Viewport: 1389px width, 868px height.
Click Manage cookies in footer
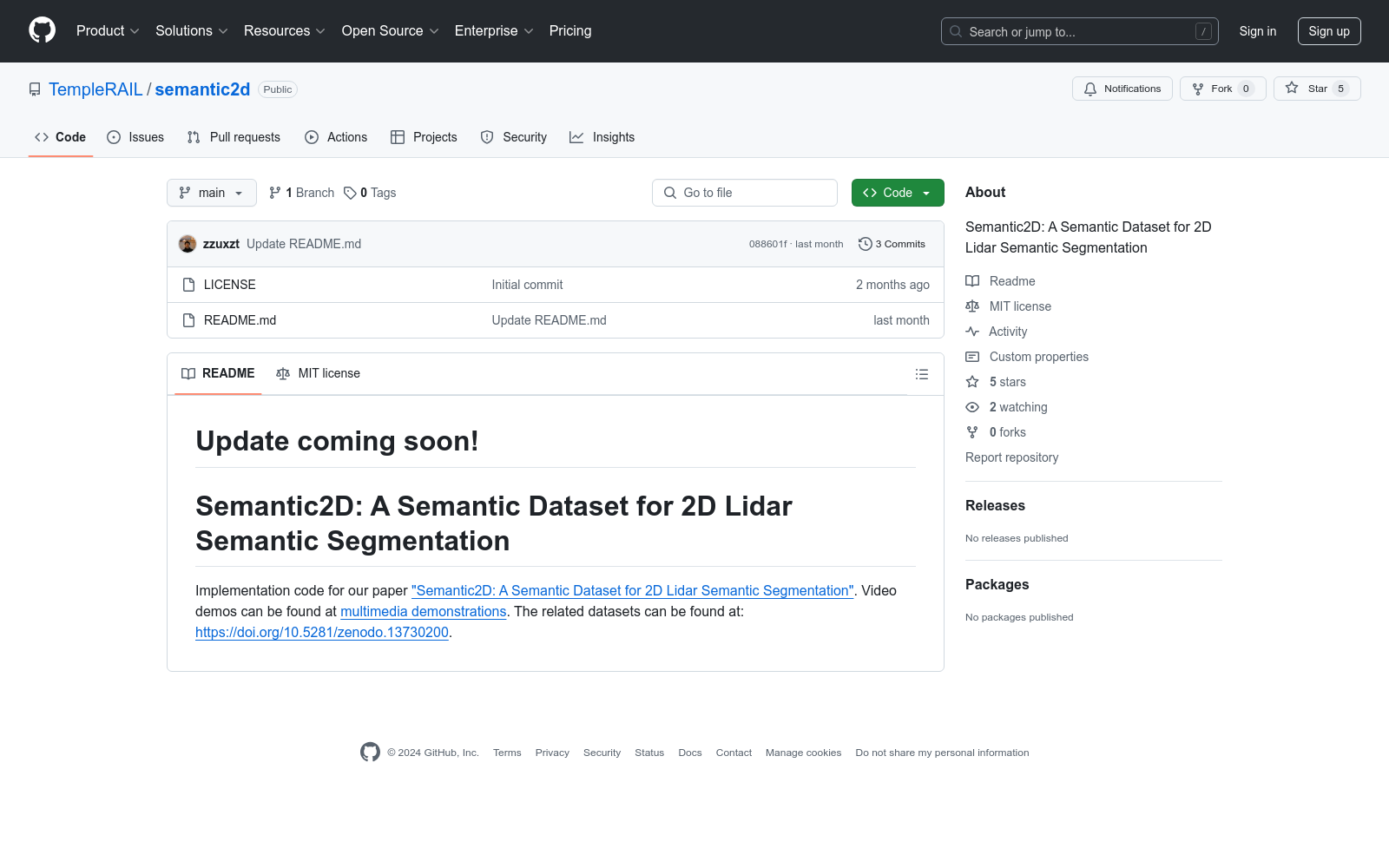(804, 753)
